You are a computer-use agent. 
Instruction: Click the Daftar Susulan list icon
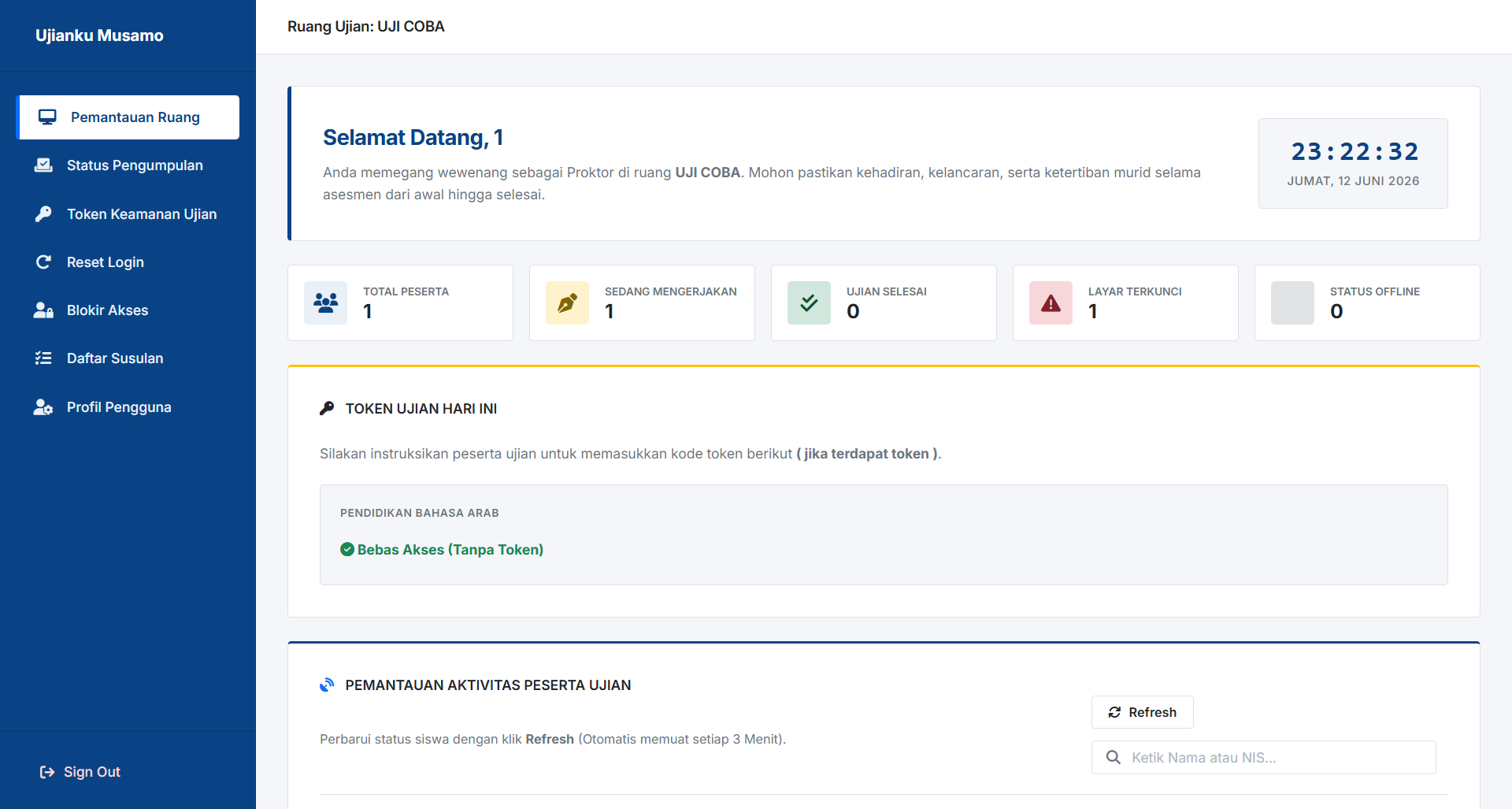click(x=43, y=358)
